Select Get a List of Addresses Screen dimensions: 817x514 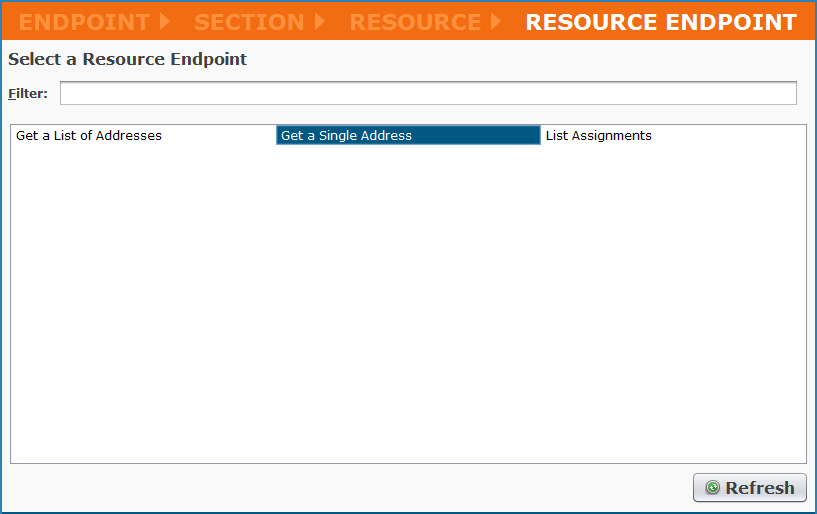(89, 135)
